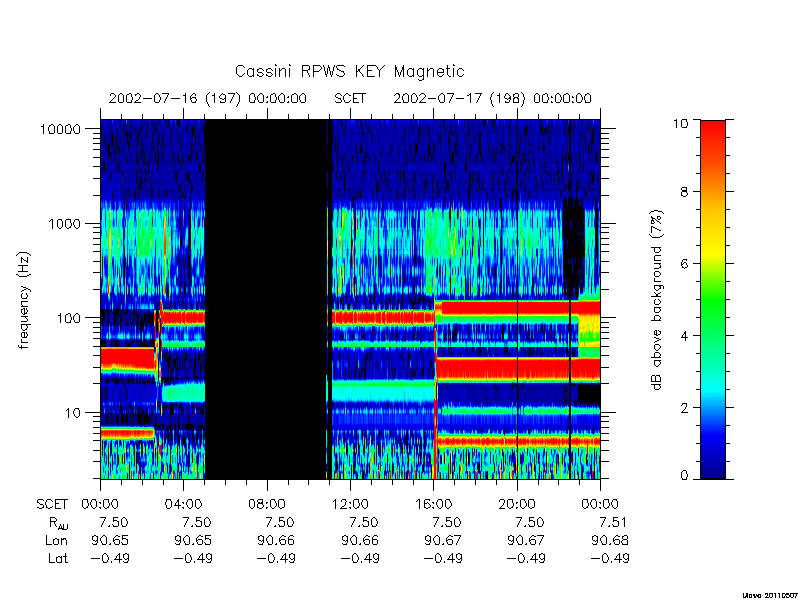Screen dimensions: 800x600
Task: Click the Lon value 90.67 under 20:00
Action: coord(526,540)
